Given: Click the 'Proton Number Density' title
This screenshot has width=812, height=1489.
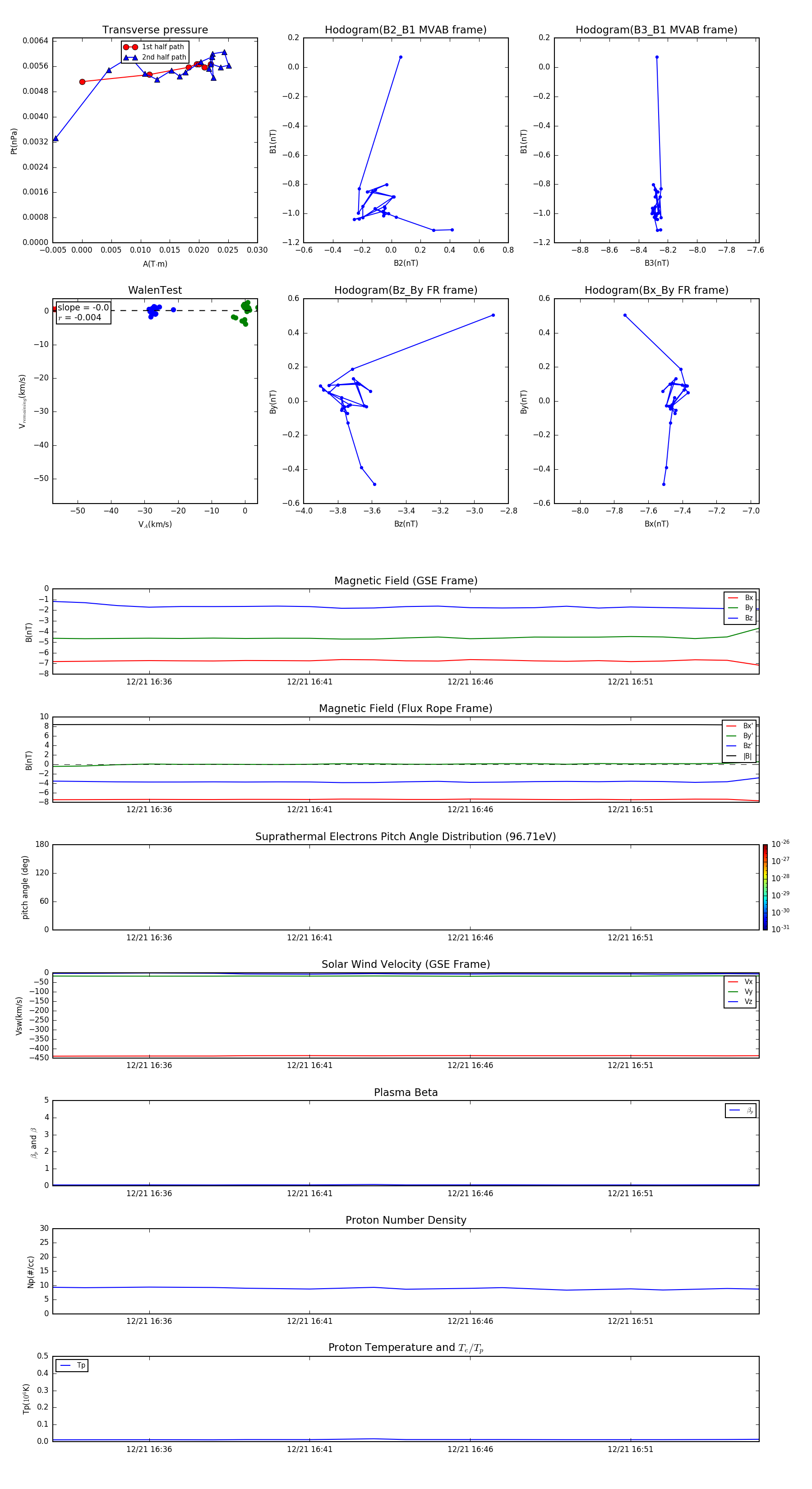Looking at the screenshot, I should coord(406,1220).
